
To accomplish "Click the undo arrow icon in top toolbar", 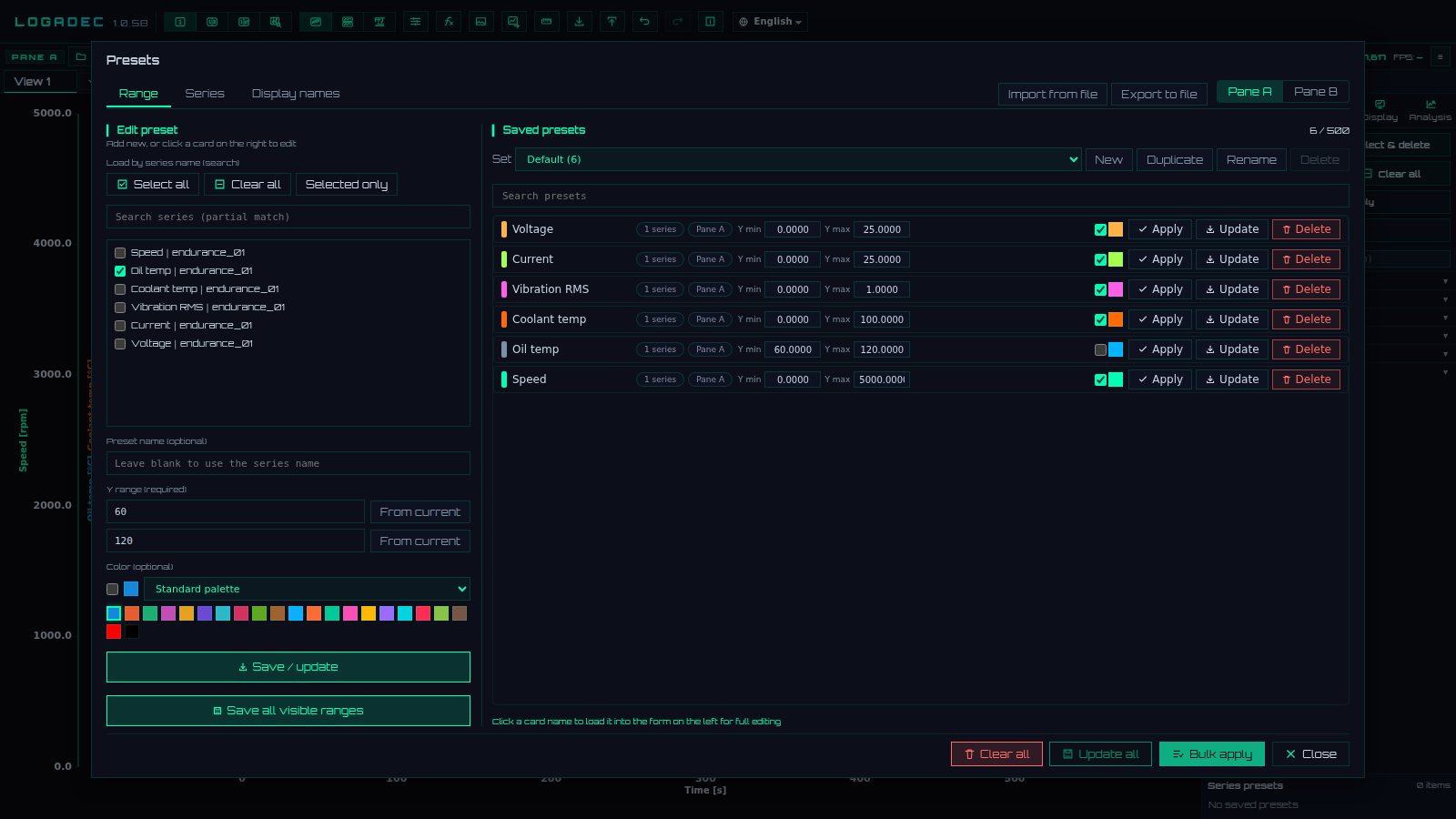I will pos(644,22).
